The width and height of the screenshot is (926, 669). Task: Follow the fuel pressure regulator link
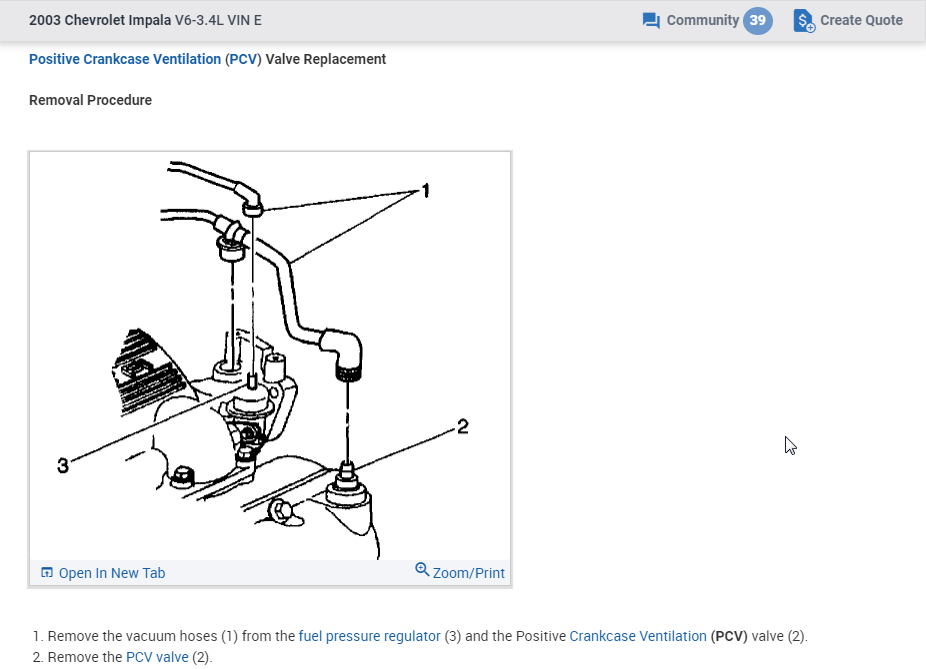[369, 636]
